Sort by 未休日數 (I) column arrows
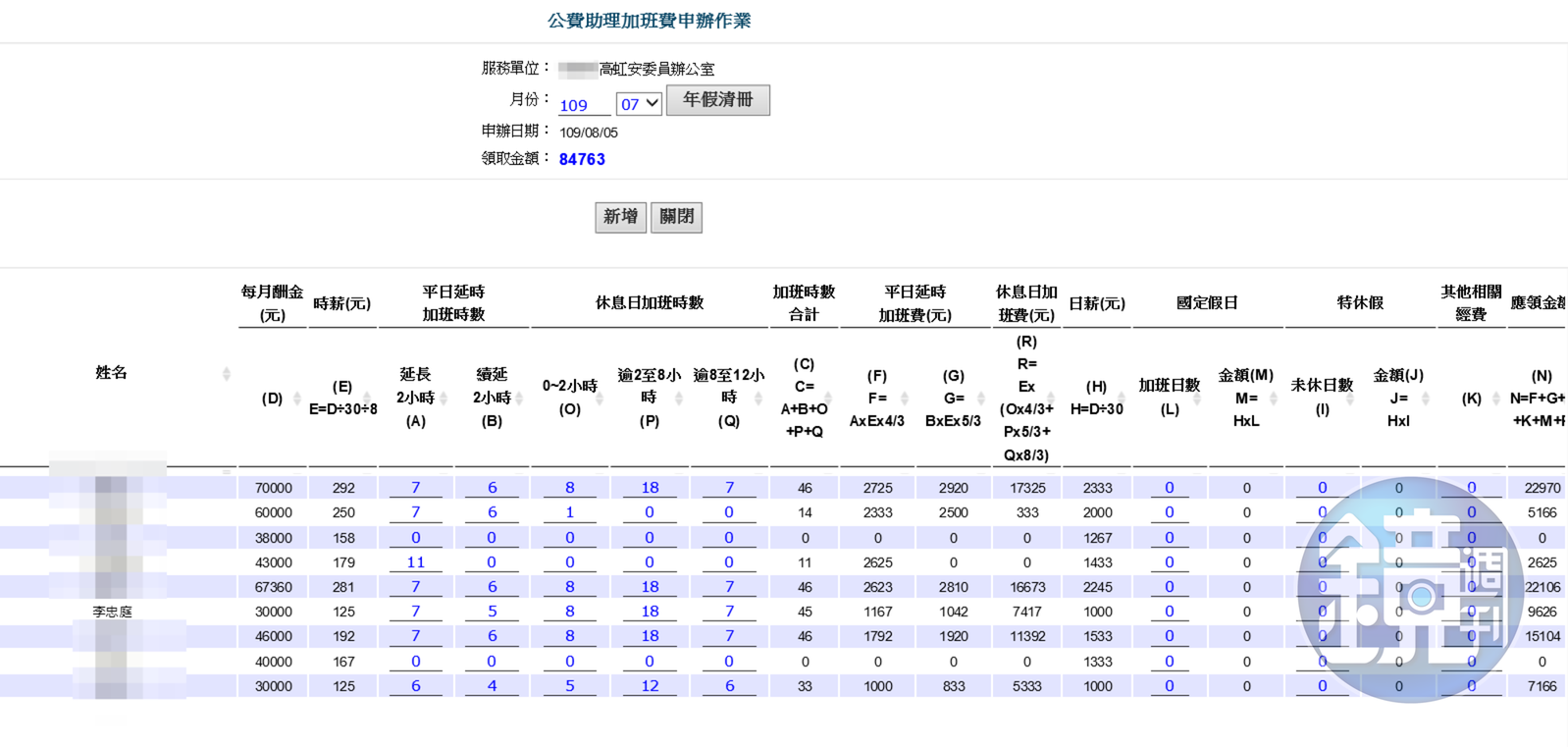This screenshot has height=747, width=1568. click(x=1349, y=398)
